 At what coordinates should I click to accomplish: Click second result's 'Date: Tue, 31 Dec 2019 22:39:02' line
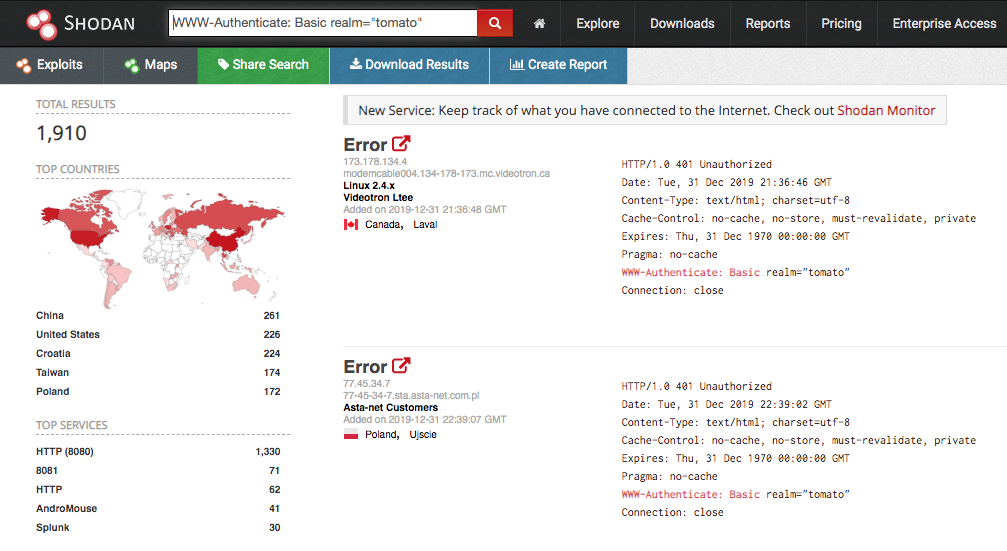726,405
